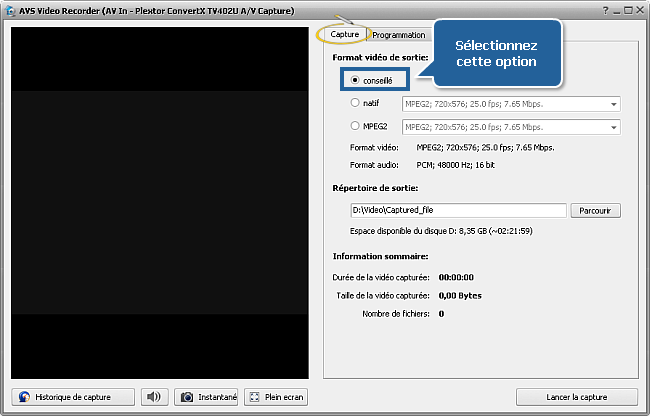Click the speaker volume icon button
Screen dimensions: 650x416
(x=154, y=397)
